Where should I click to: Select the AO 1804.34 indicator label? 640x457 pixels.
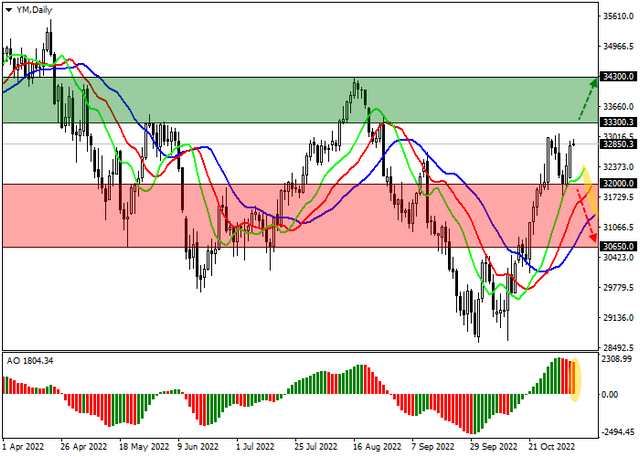(x=30, y=361)
